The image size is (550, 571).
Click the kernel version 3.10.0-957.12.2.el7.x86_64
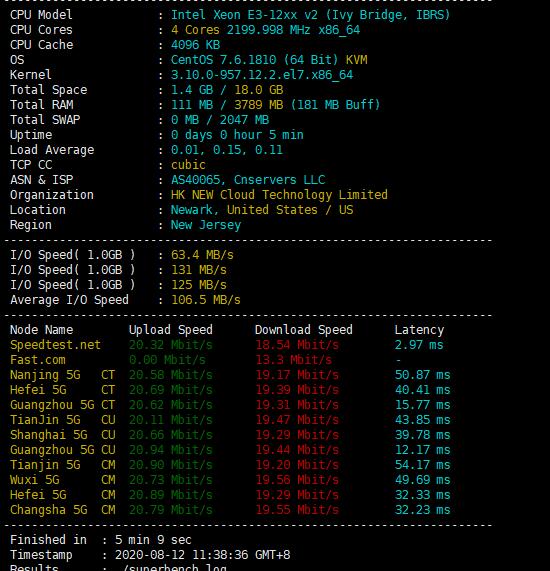(262, 75)
